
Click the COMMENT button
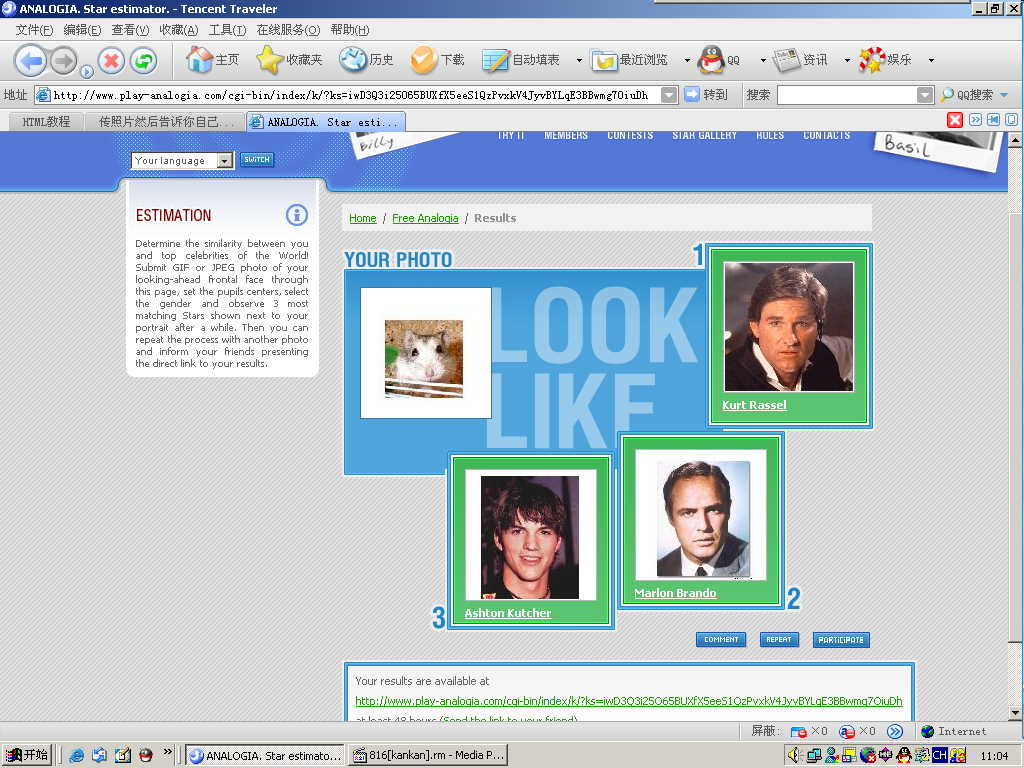coord(721,640)
